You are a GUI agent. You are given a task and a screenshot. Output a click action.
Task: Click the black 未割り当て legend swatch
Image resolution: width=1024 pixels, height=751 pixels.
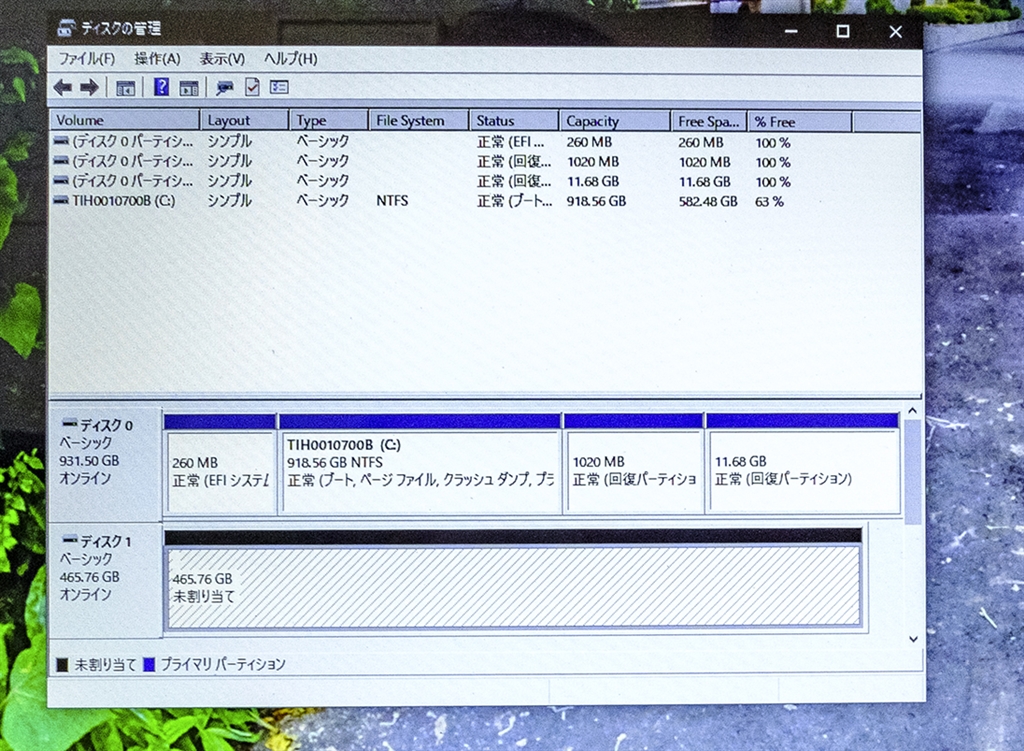pyautogui.click(x=63, y=665)
